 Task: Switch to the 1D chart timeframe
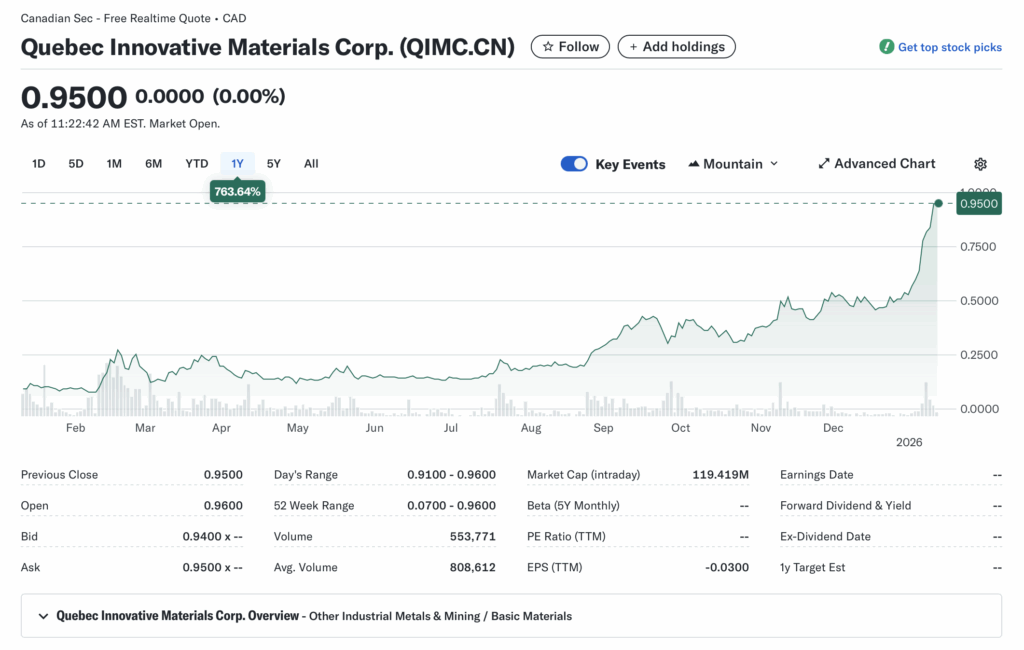point(38,163)
